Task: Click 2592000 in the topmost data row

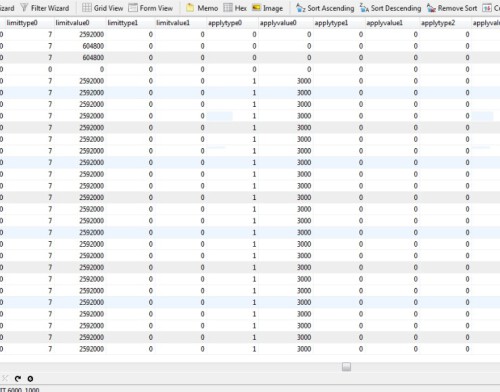Action: (x=91, y=34)
